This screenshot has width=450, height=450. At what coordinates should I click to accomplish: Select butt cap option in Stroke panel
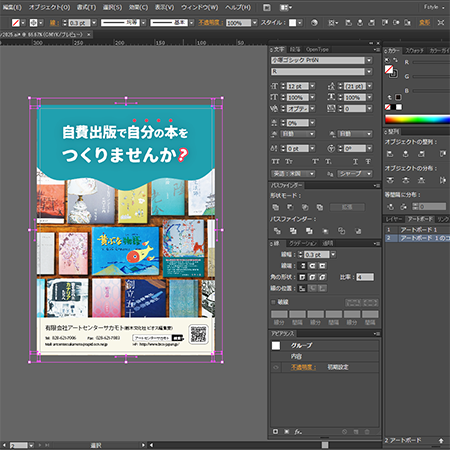pyautogui.click(x=302, y=266)
